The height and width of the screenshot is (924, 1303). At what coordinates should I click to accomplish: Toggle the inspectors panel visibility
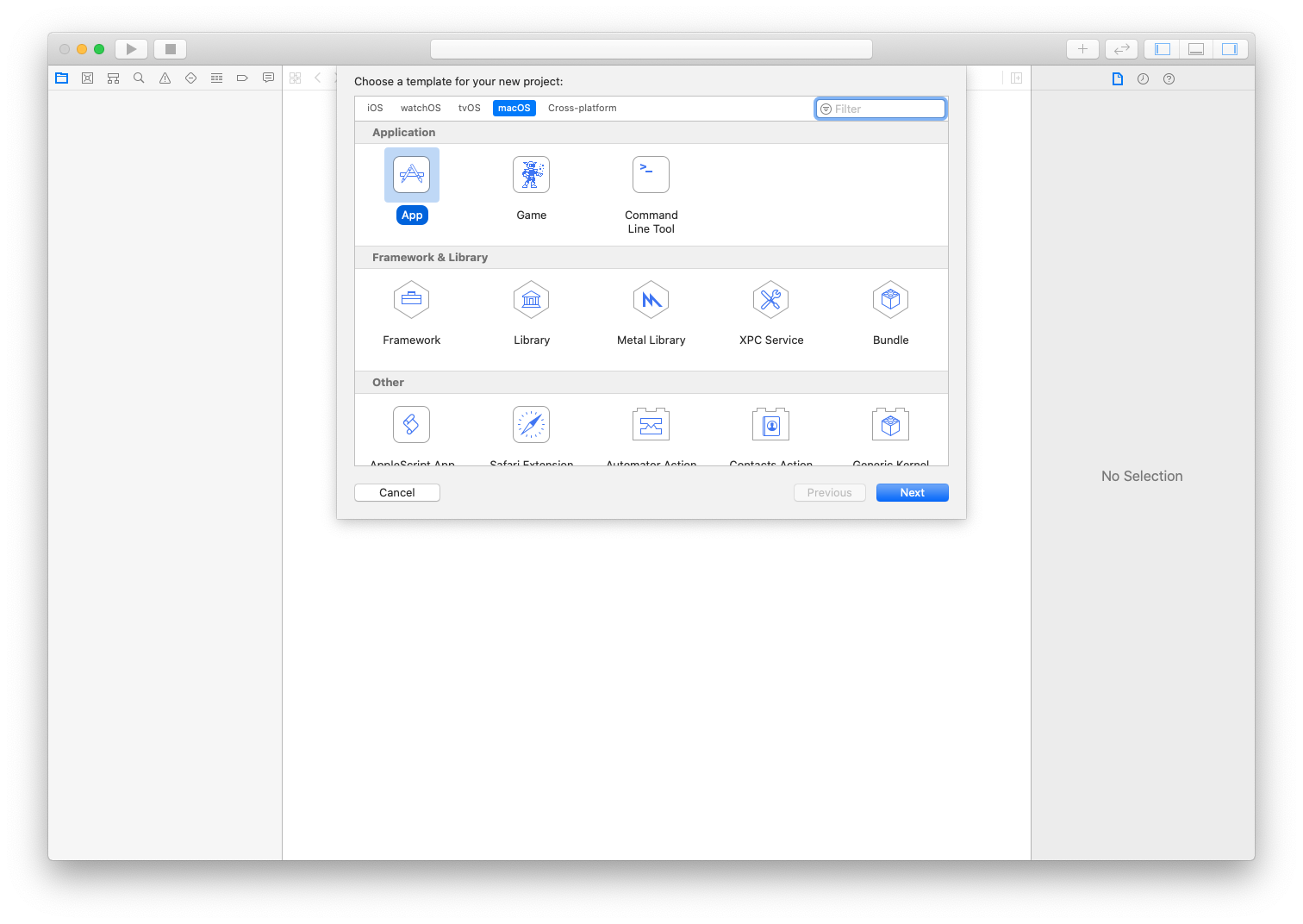tap(1231, 49)
